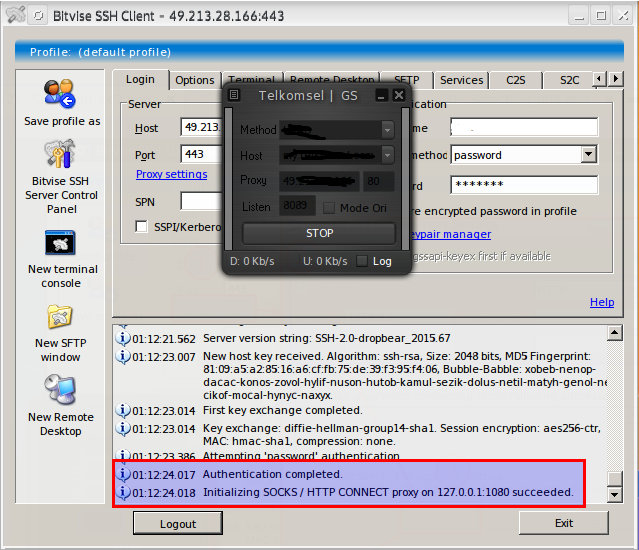The width and height of the screenshot is (639, 550).
Task: Click Bitvise app icon in title bar
Action: pos(16,15)
